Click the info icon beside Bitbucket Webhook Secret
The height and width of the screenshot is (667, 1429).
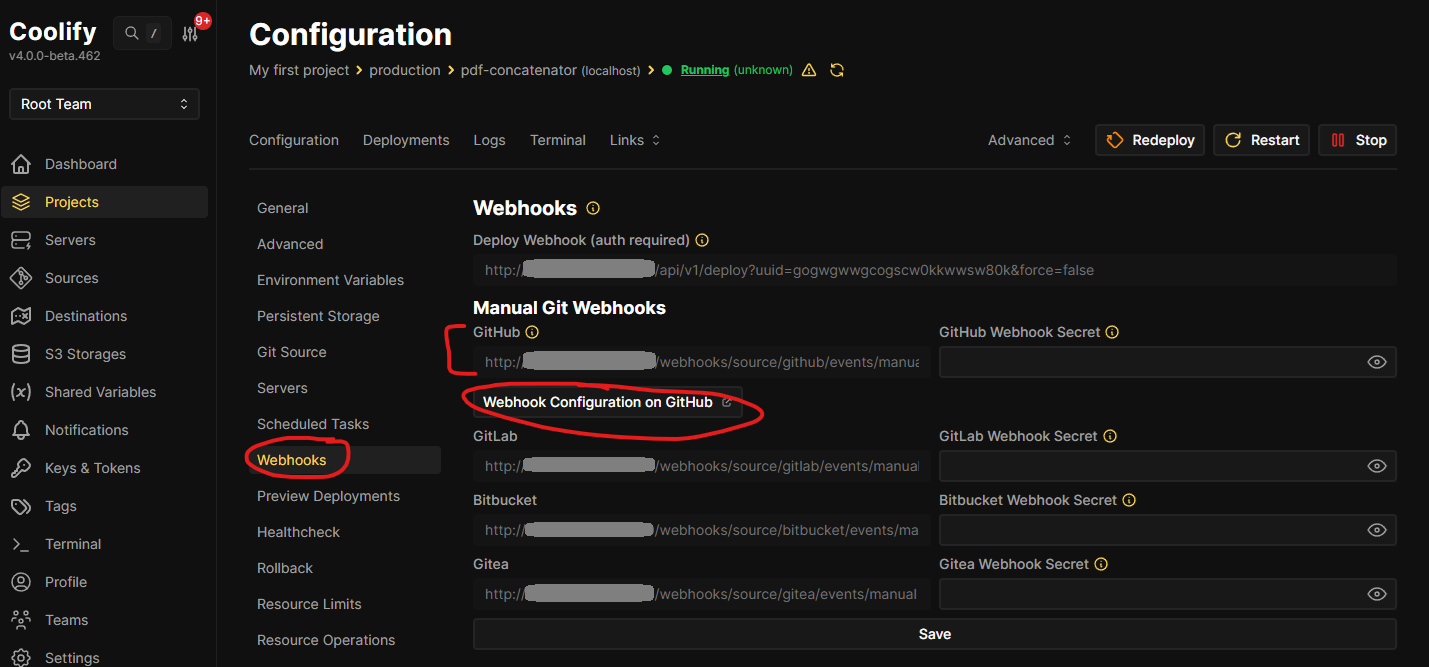(1129, 500)
